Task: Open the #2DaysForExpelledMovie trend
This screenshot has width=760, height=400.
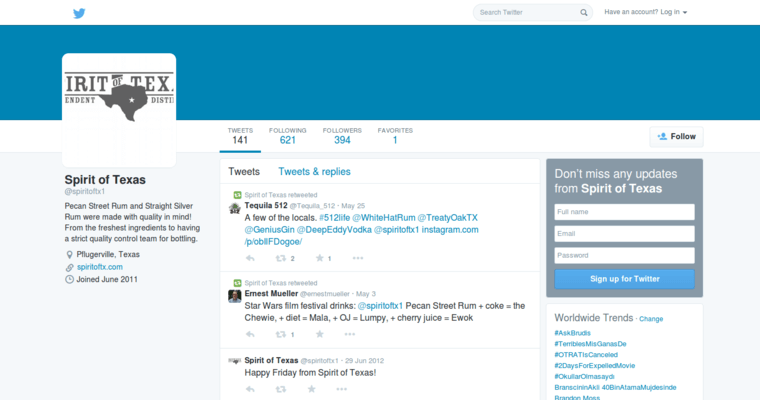Action: pyautogui.click(x=595, y=366)
